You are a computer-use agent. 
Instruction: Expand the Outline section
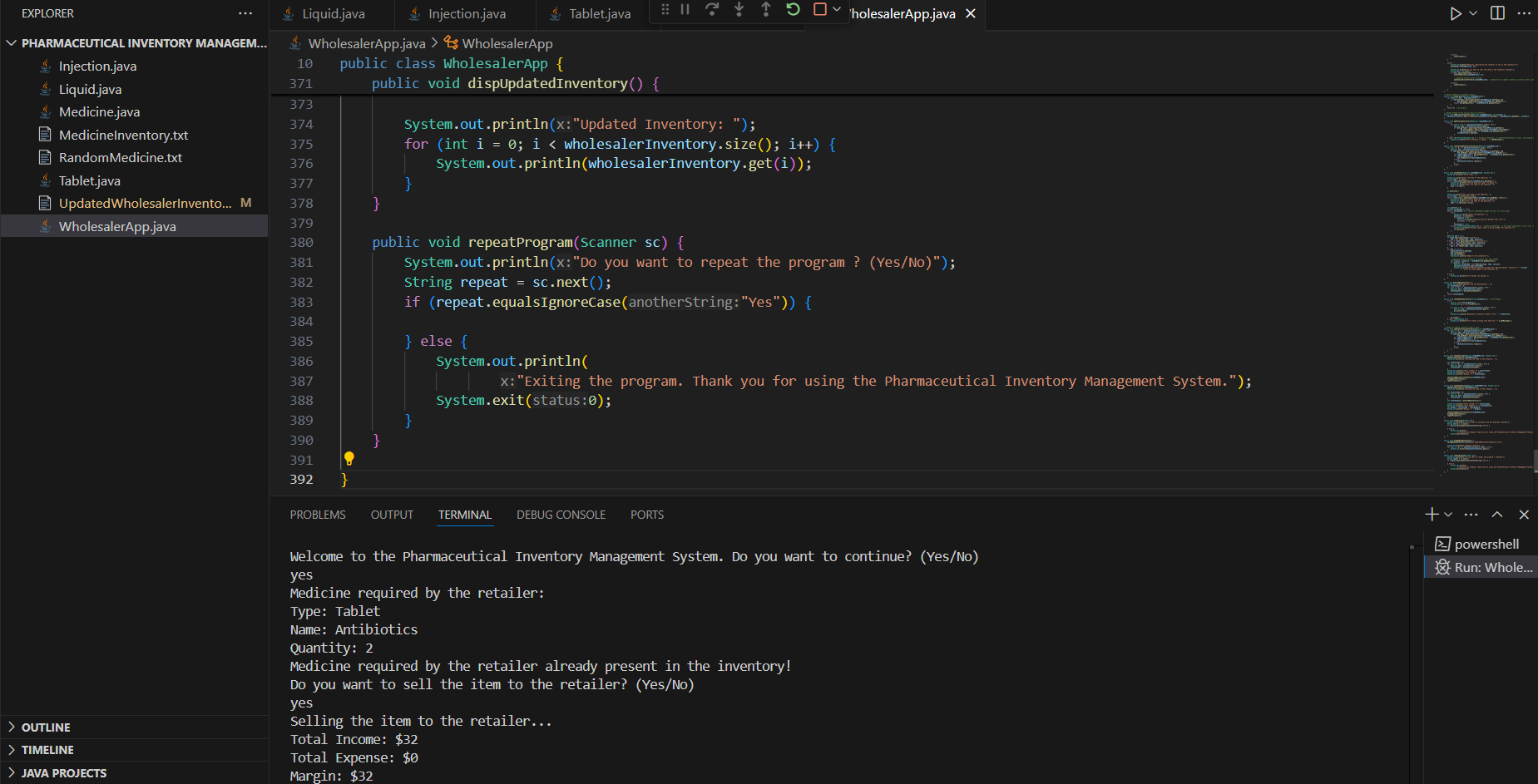coord(135,727)
